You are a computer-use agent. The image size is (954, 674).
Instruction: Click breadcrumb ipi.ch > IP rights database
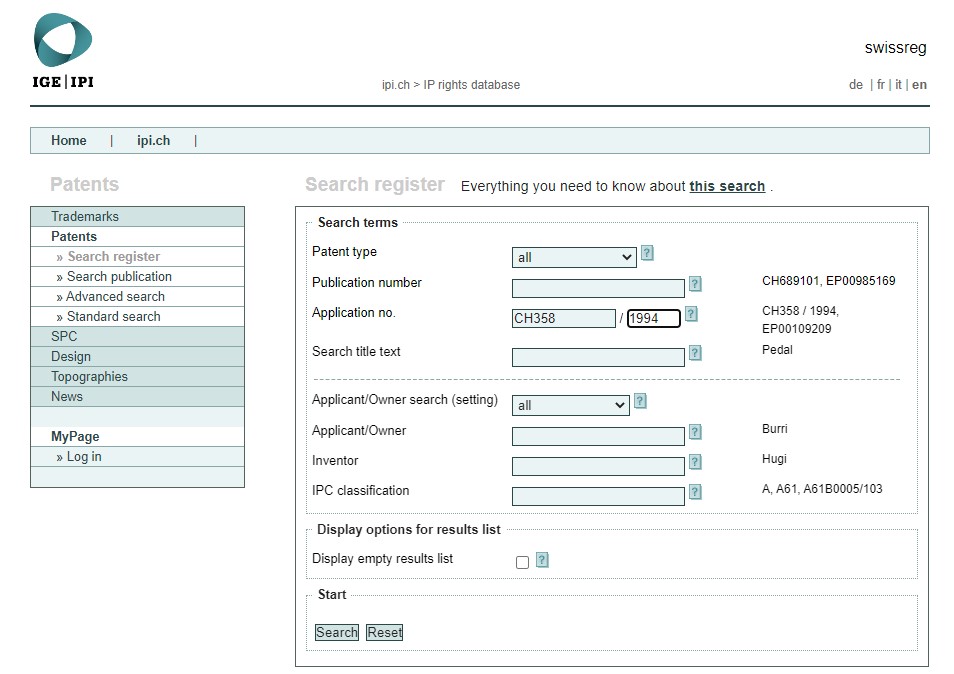point(451,85)
